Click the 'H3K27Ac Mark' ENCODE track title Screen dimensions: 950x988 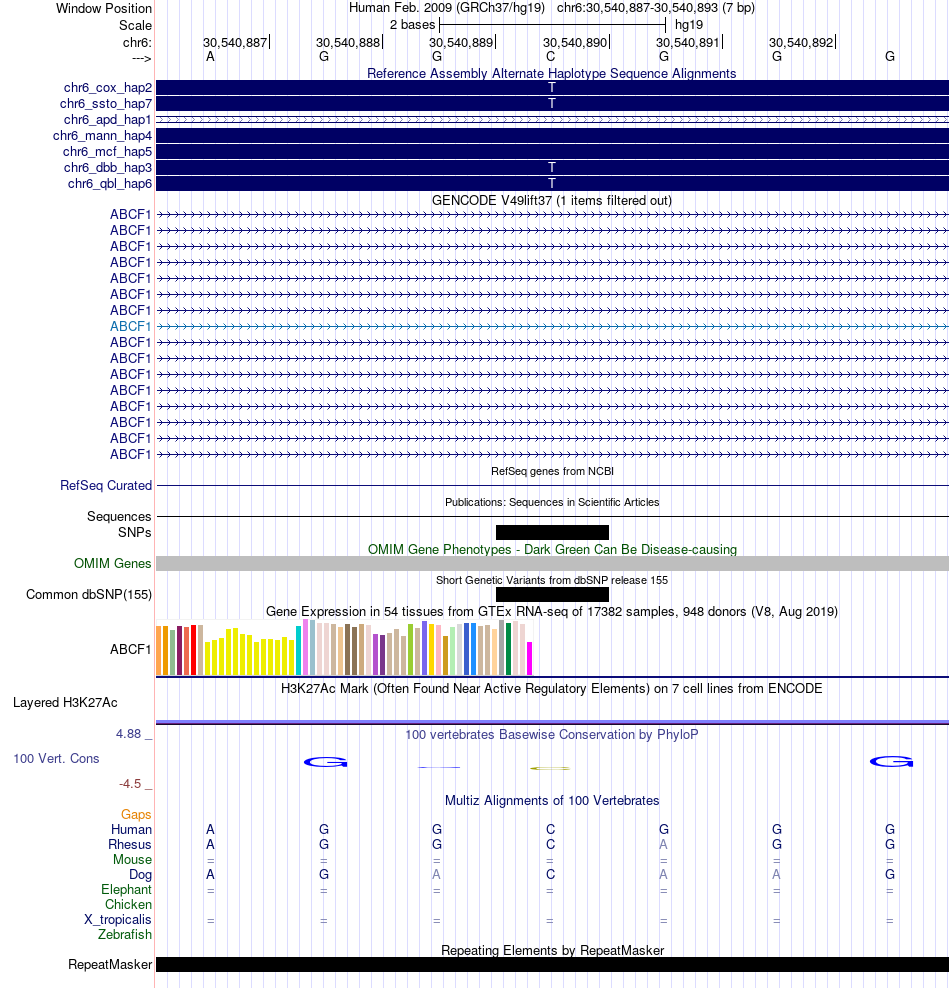(x=552, y=689)
